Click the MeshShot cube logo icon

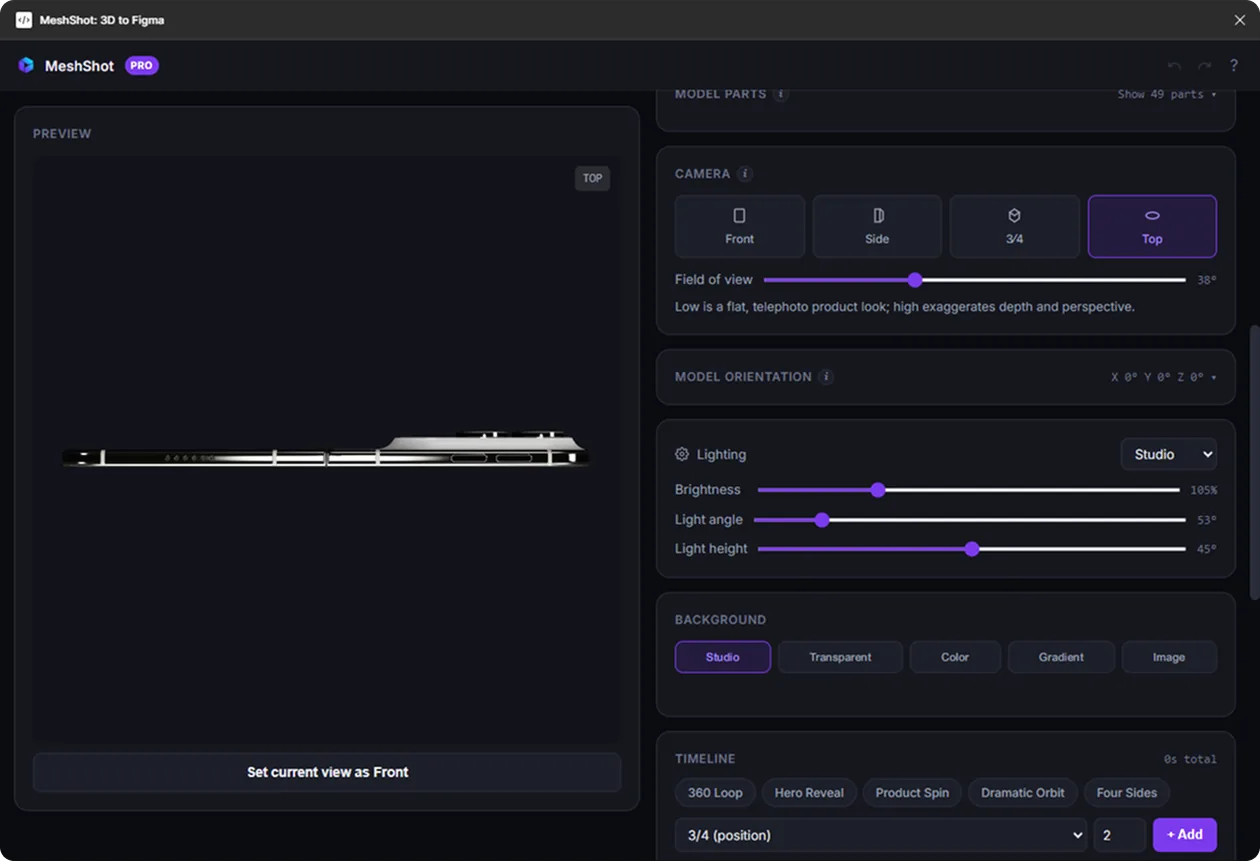tap(26, 66)
